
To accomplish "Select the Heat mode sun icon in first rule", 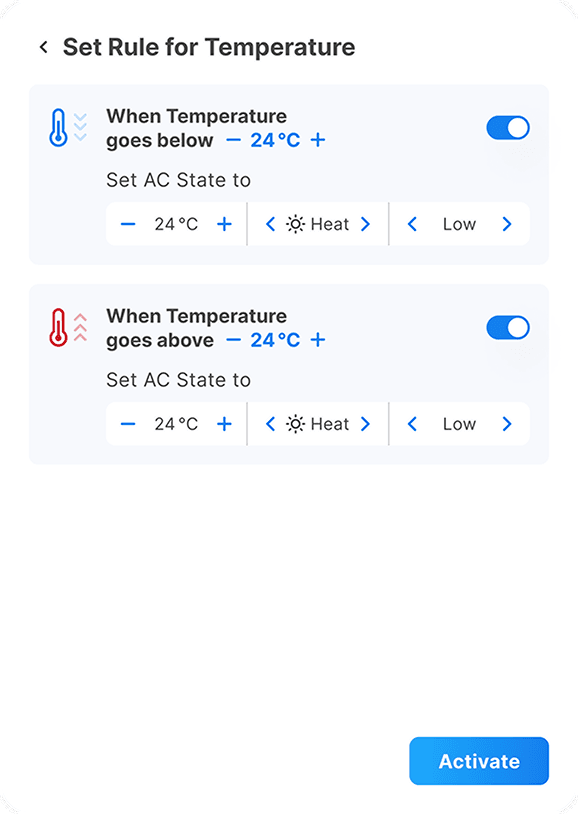I will pyautogui.click(x=297, y=224).
